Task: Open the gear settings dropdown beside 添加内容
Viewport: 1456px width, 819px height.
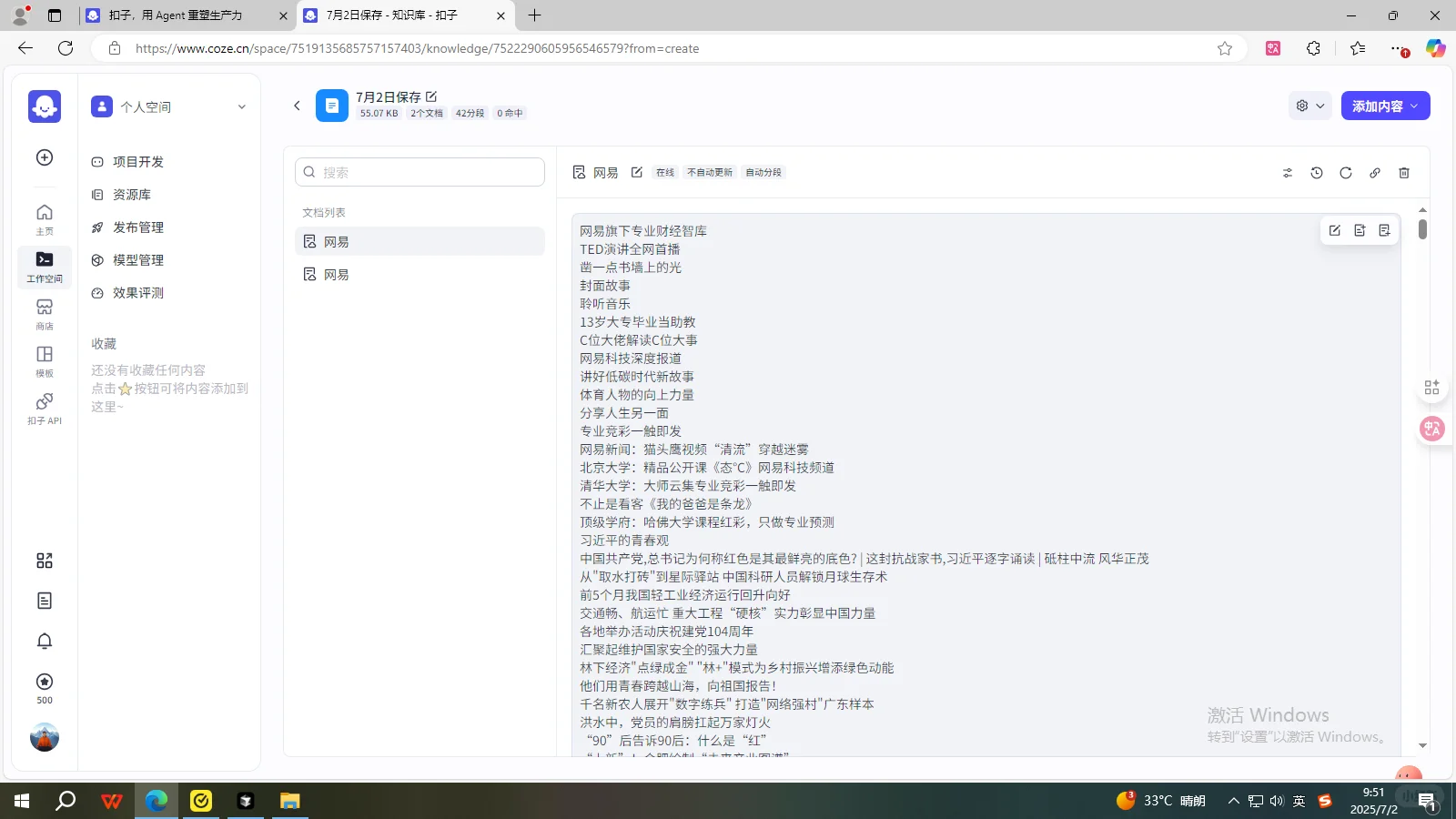Action: coord(1310,106)
